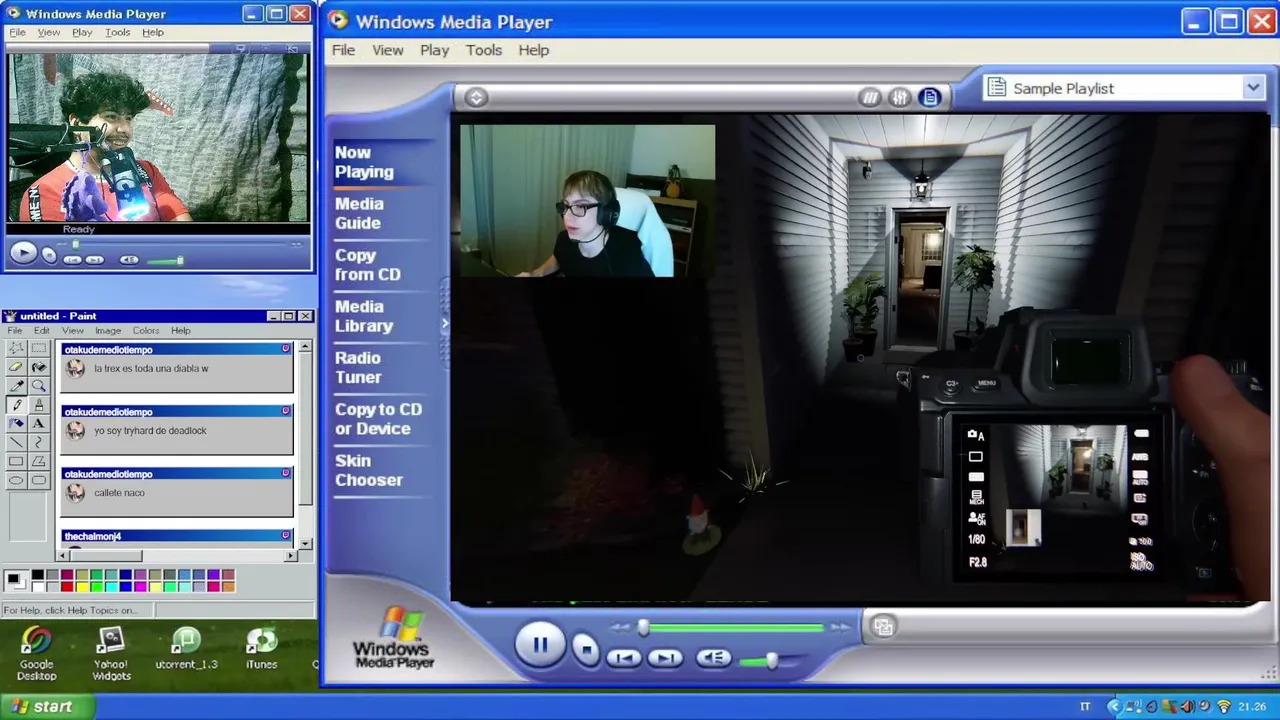Launch the iTunes desktop shortcut

point(262,649)
